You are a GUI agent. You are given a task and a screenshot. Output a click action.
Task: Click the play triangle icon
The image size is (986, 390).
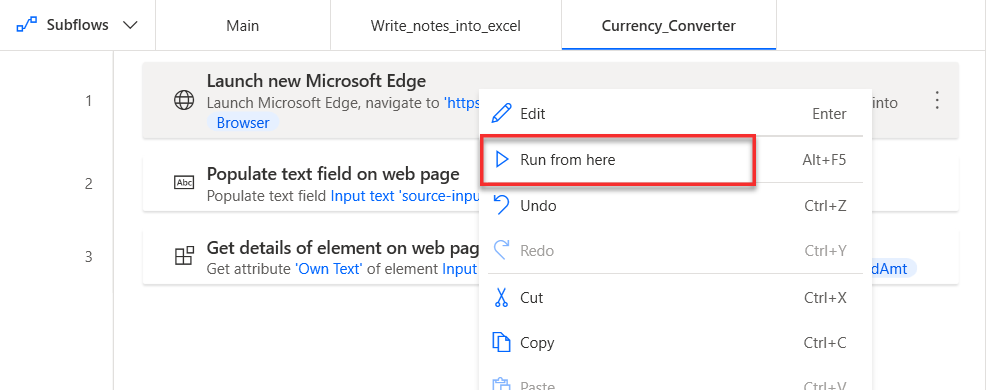501,160
